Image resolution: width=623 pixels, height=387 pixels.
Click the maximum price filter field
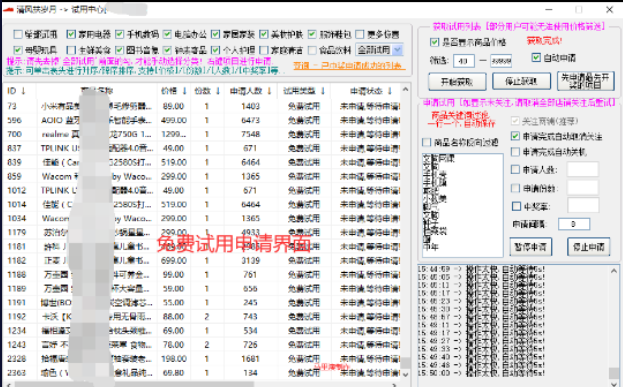(501, 61)
